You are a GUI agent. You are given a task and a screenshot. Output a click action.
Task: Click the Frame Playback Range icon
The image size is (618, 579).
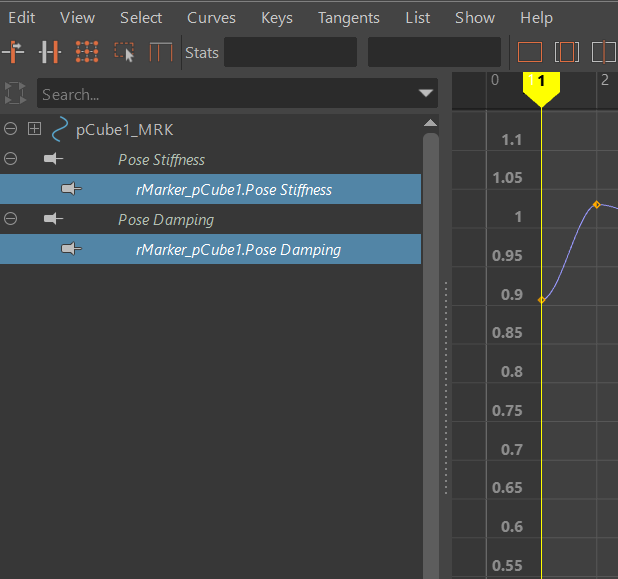pos(567,52)
